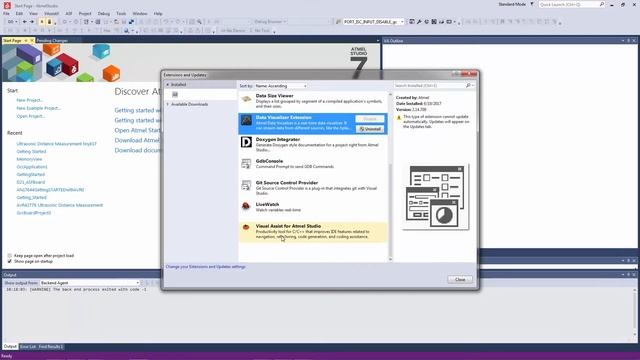
Task: Click Change your Extensions and Updates settings link
Action: (x=206, y=267)
